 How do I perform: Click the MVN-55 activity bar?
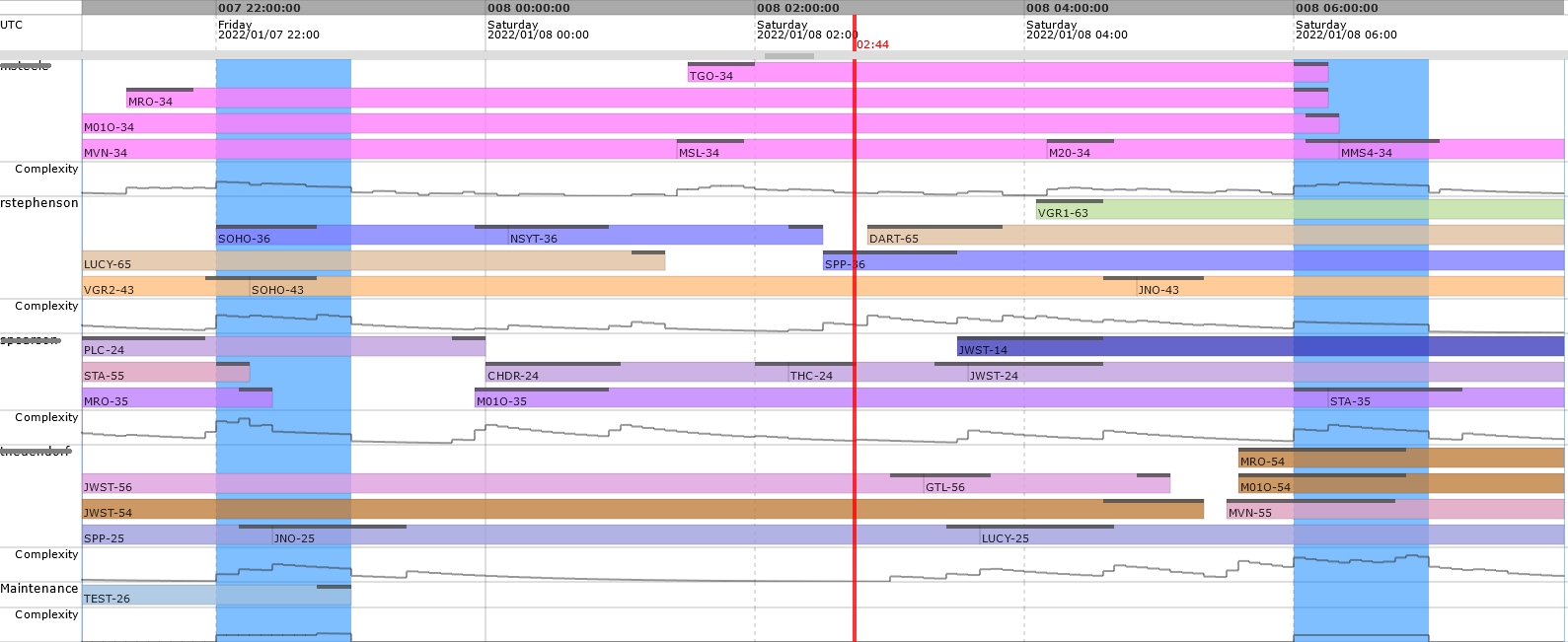(1395, 510)
